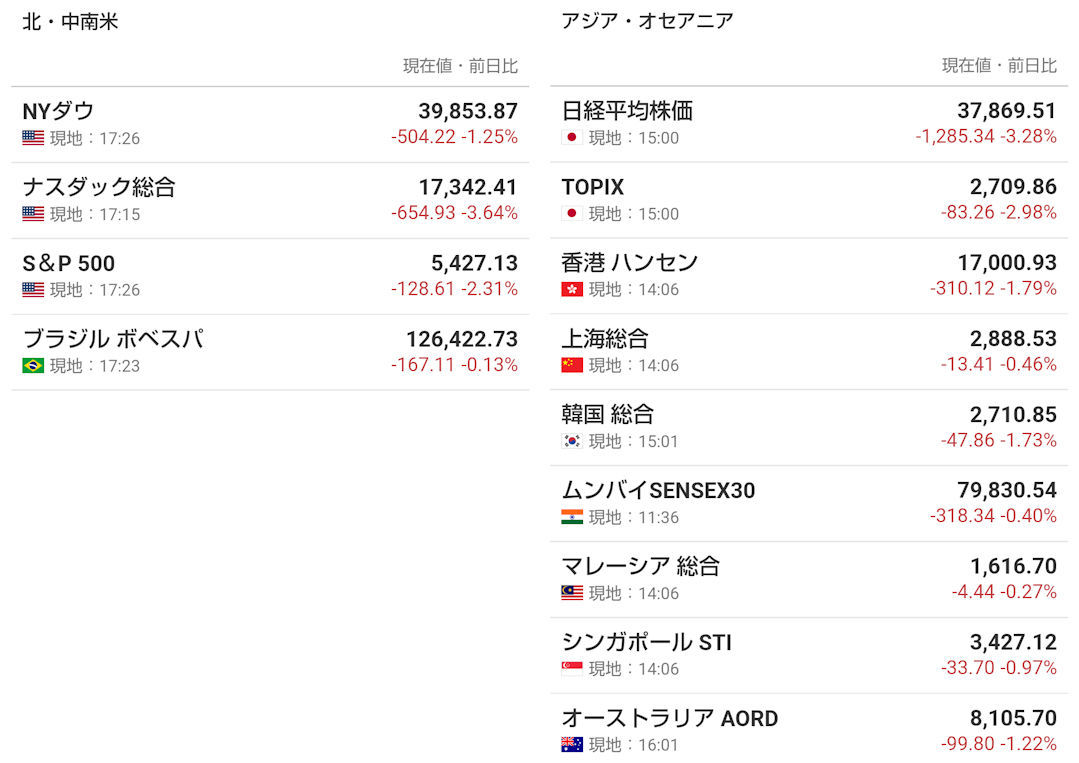Click the Brazil flag under ブラジル ボベスパ
The height and width of the screenshot is (763, 1079).
tap(33, 366)
